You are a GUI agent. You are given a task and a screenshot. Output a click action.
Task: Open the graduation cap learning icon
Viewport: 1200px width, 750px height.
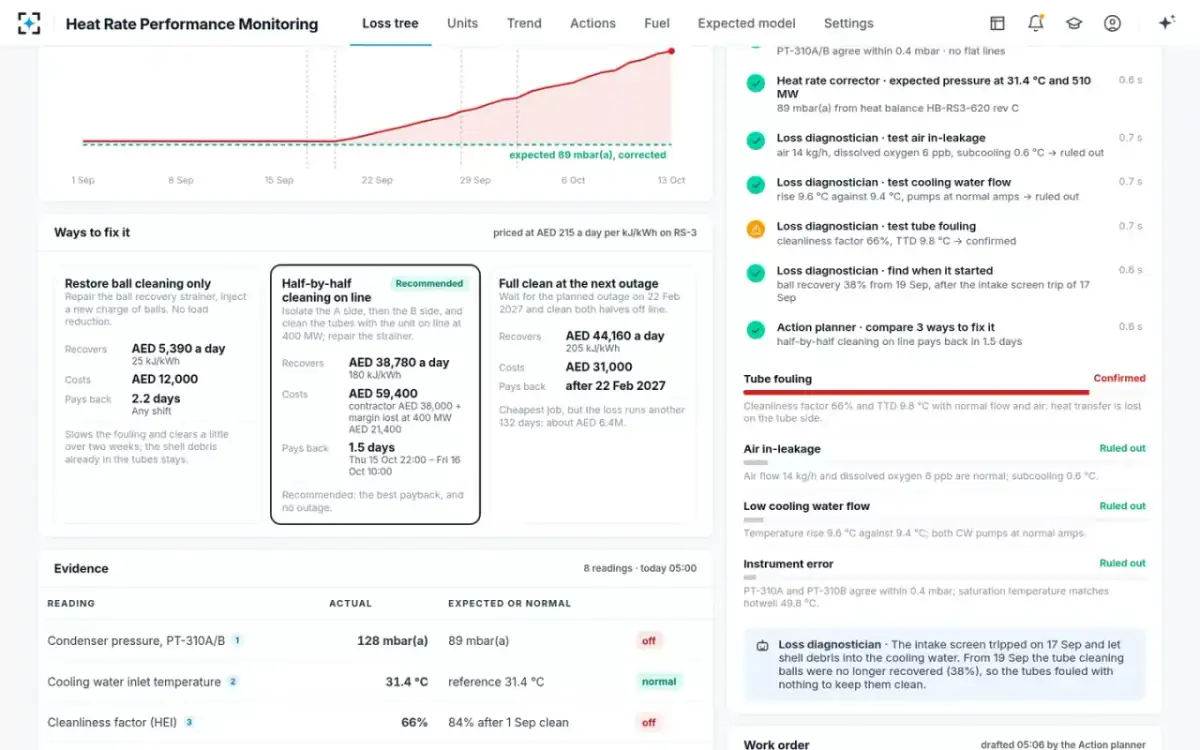pos(1074,23)
